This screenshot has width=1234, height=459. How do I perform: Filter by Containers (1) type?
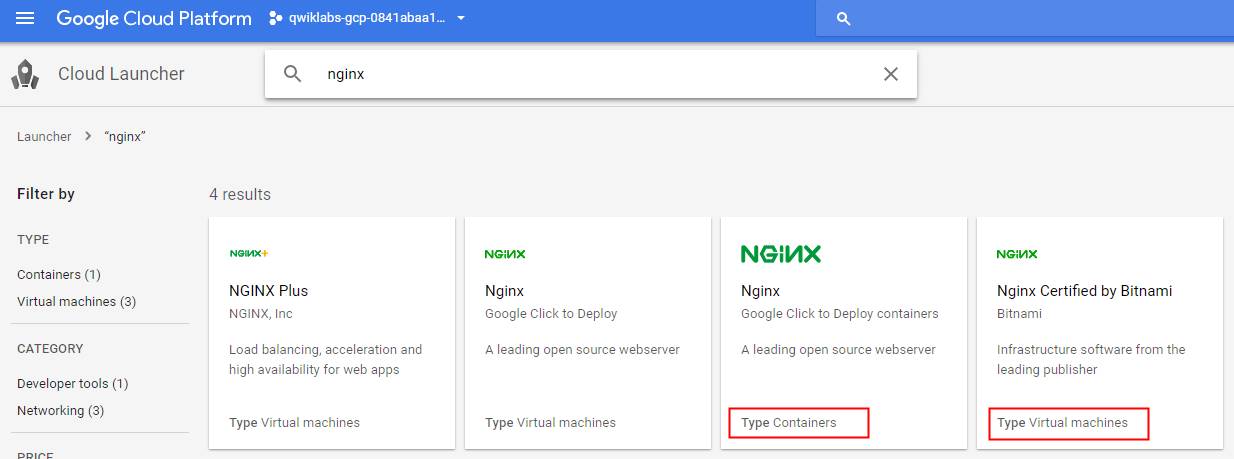click(x=59, y=274)
